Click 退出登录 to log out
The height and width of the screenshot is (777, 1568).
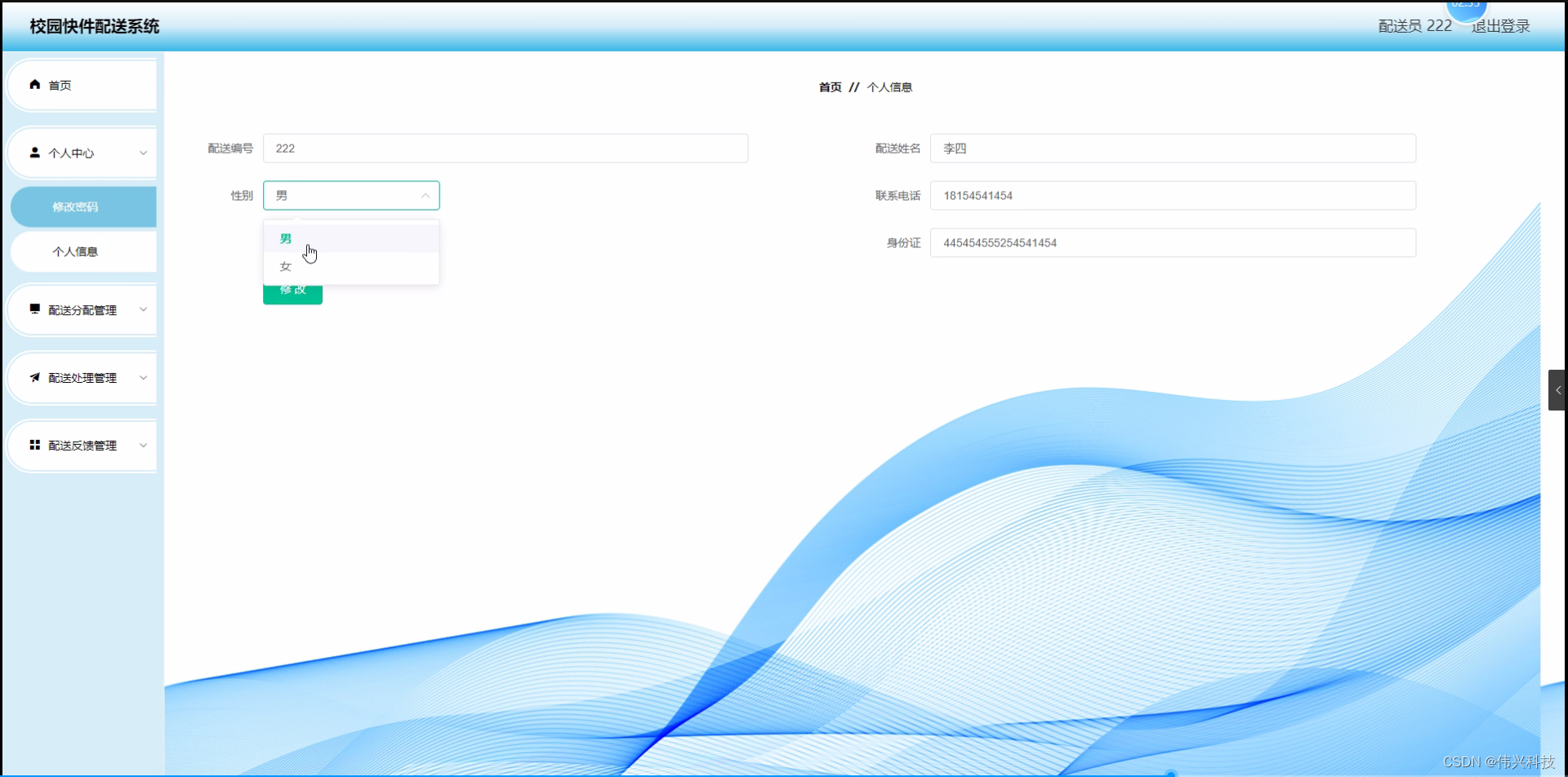(1500, 25)
